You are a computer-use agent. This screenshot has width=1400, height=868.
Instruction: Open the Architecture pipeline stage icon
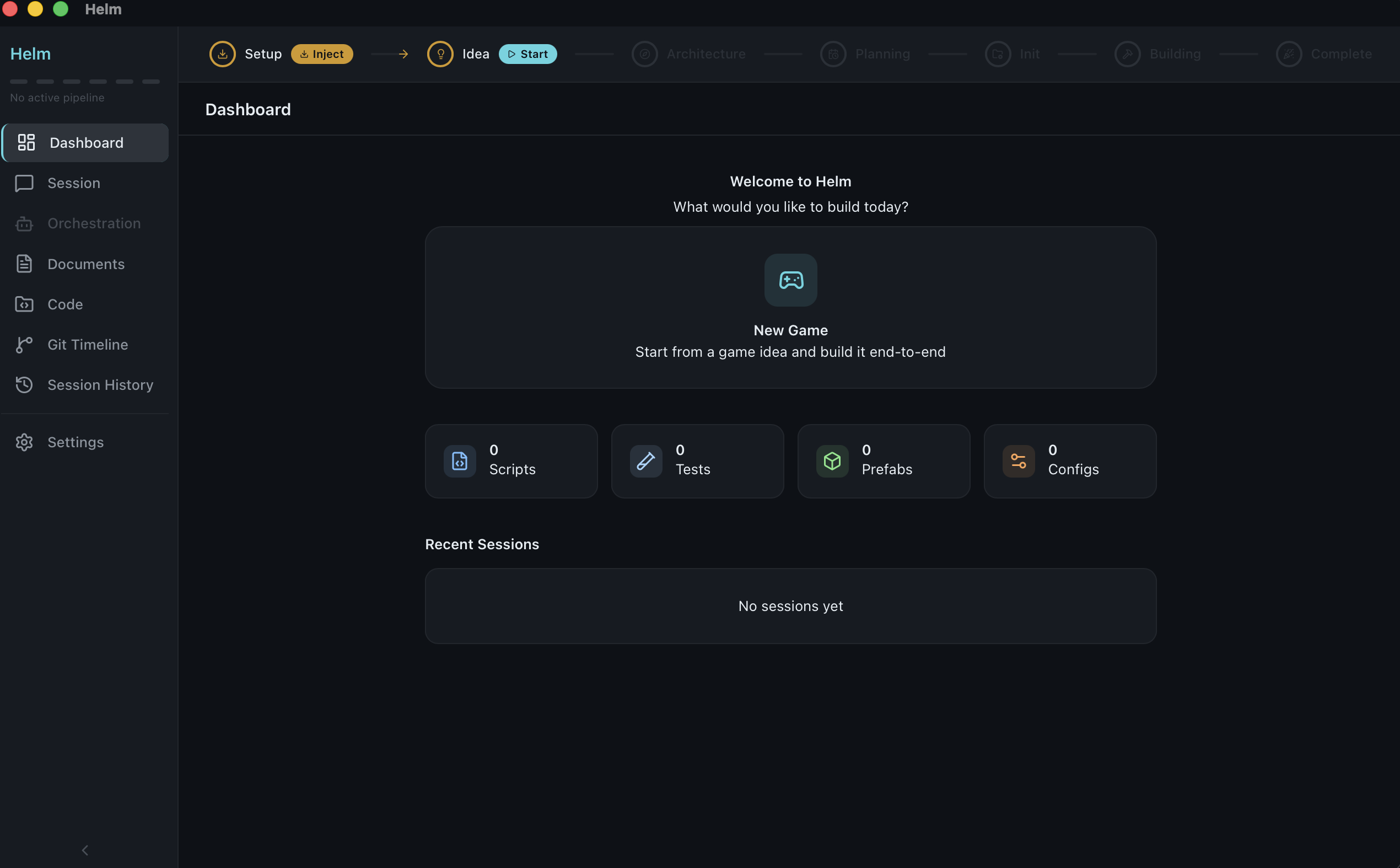click(644, 53)
